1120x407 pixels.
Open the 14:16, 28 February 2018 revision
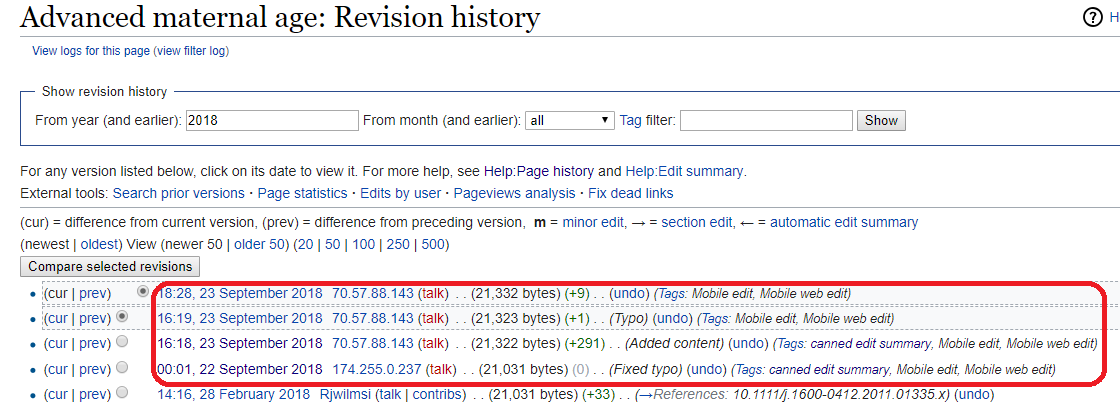click(234, 394)
